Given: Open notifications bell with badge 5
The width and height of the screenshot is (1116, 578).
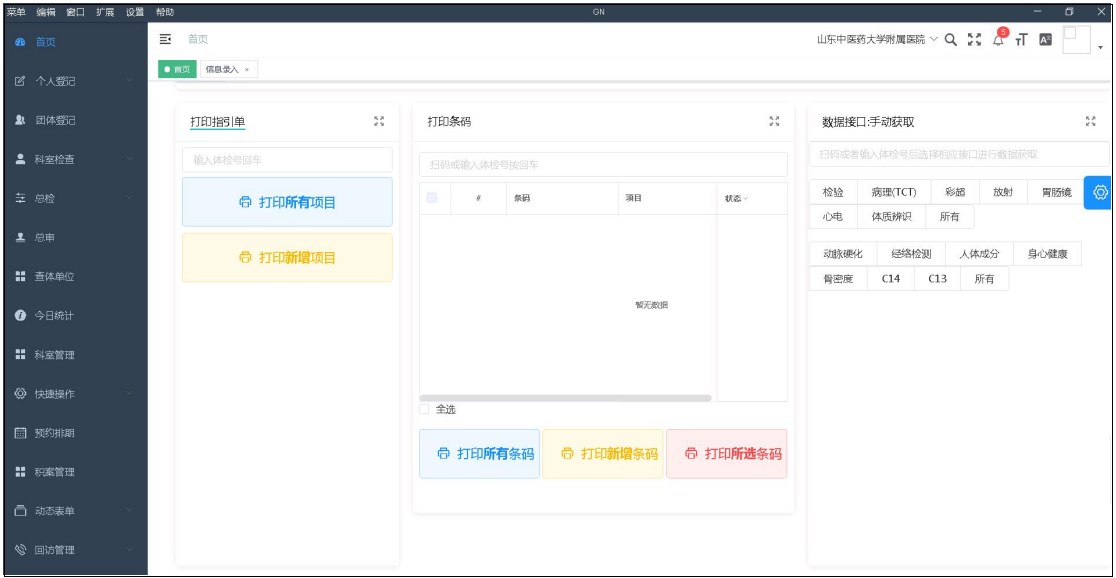Looking at the screenshot, I should coord(998,40).
